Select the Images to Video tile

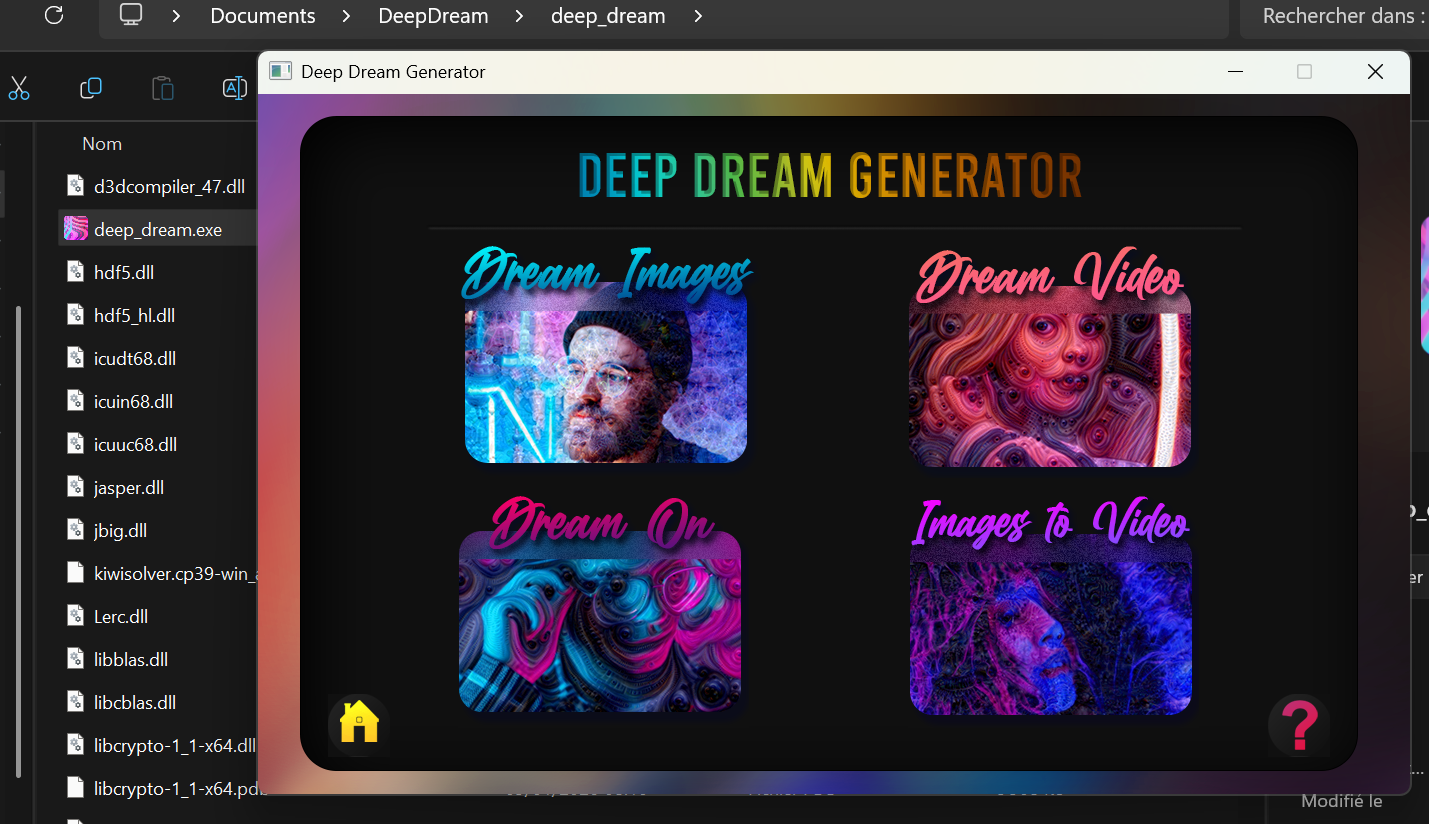pyautogui.click(x=1050, y=637)
